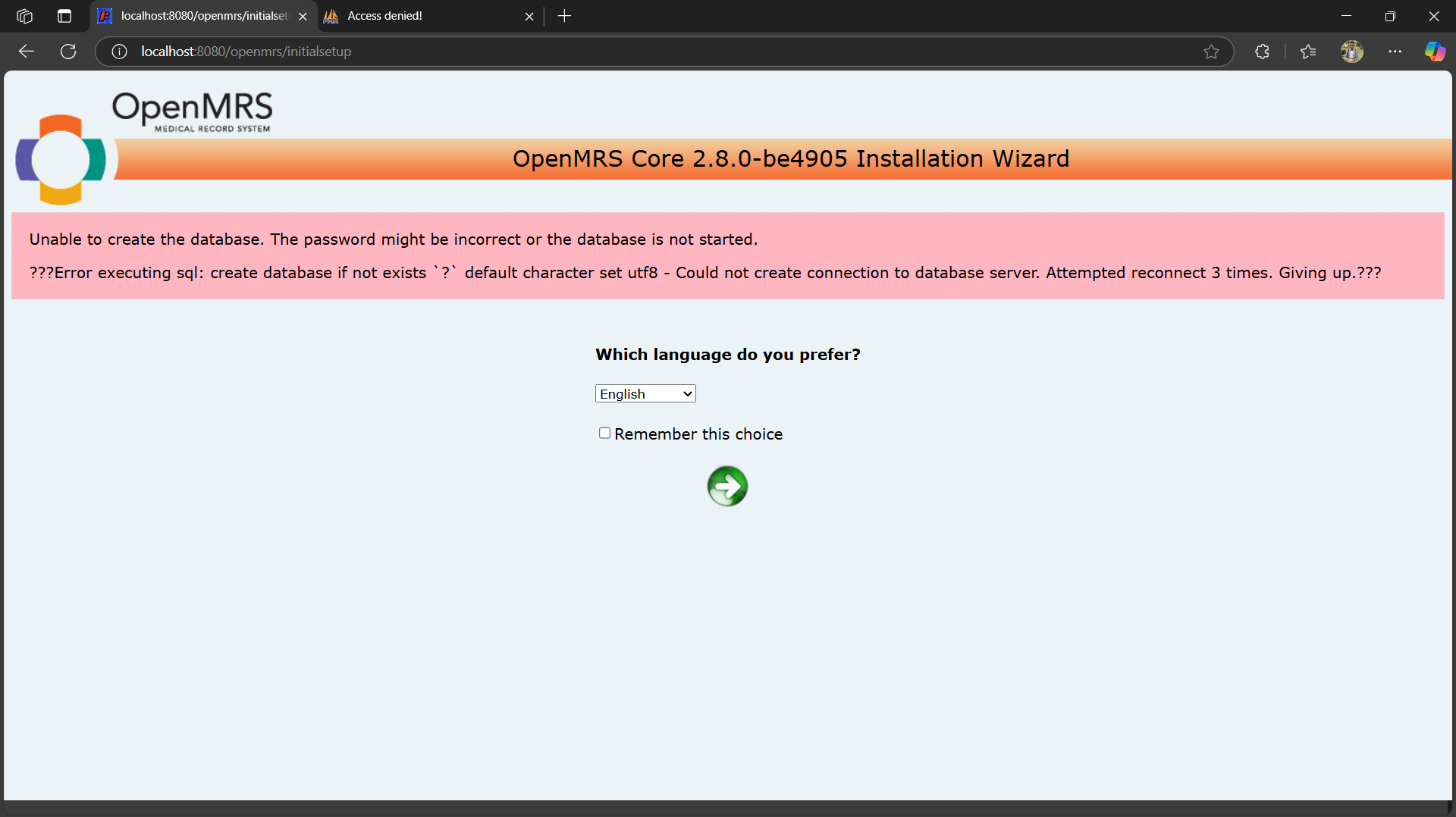This screenshot has height=817, width=1456.
Task: Open the English language dropdown
Action: 645,393
